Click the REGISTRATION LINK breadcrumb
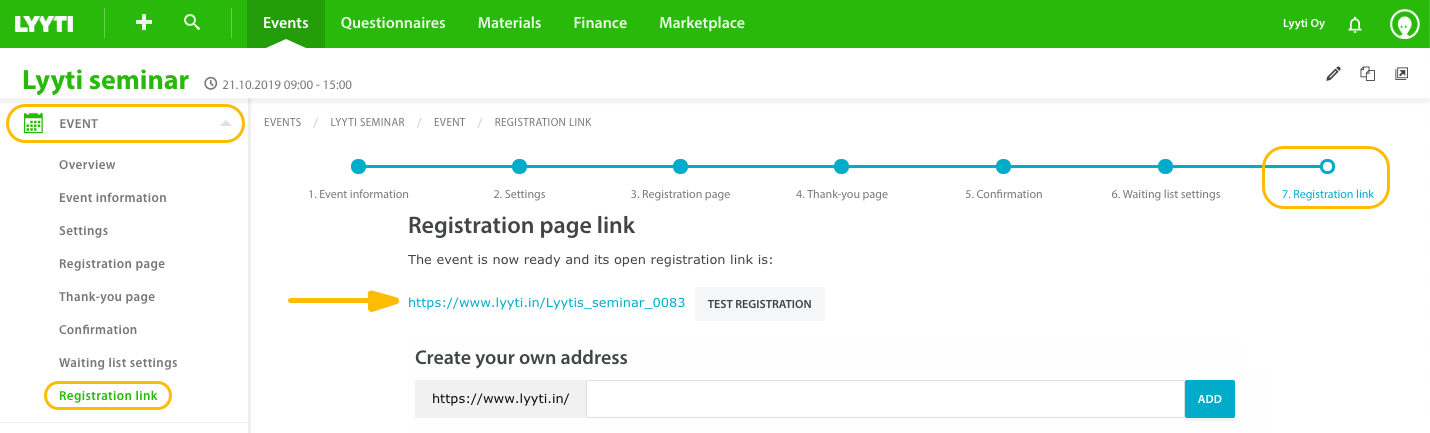Viewport: 1430px width, 433px height. (543, 122)
